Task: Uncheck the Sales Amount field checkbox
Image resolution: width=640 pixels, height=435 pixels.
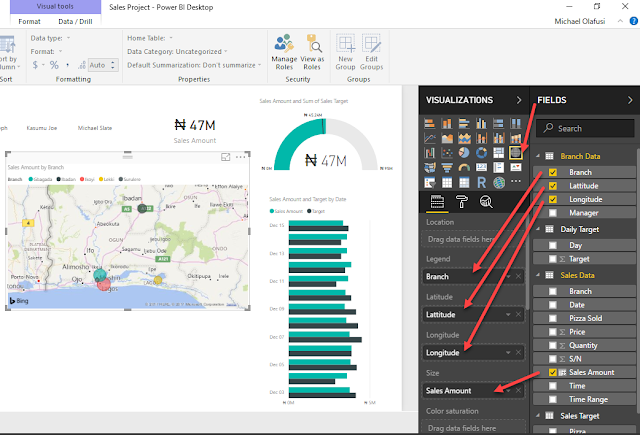Action: (553, 372)
